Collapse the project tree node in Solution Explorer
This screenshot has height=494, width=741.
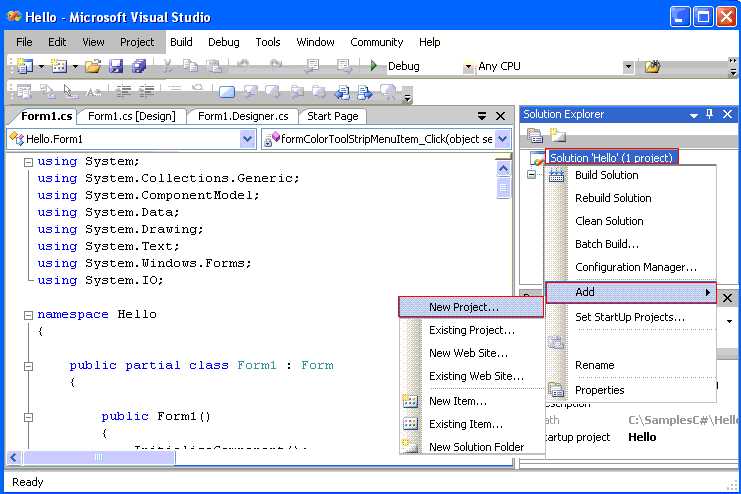tap(532, 175)
